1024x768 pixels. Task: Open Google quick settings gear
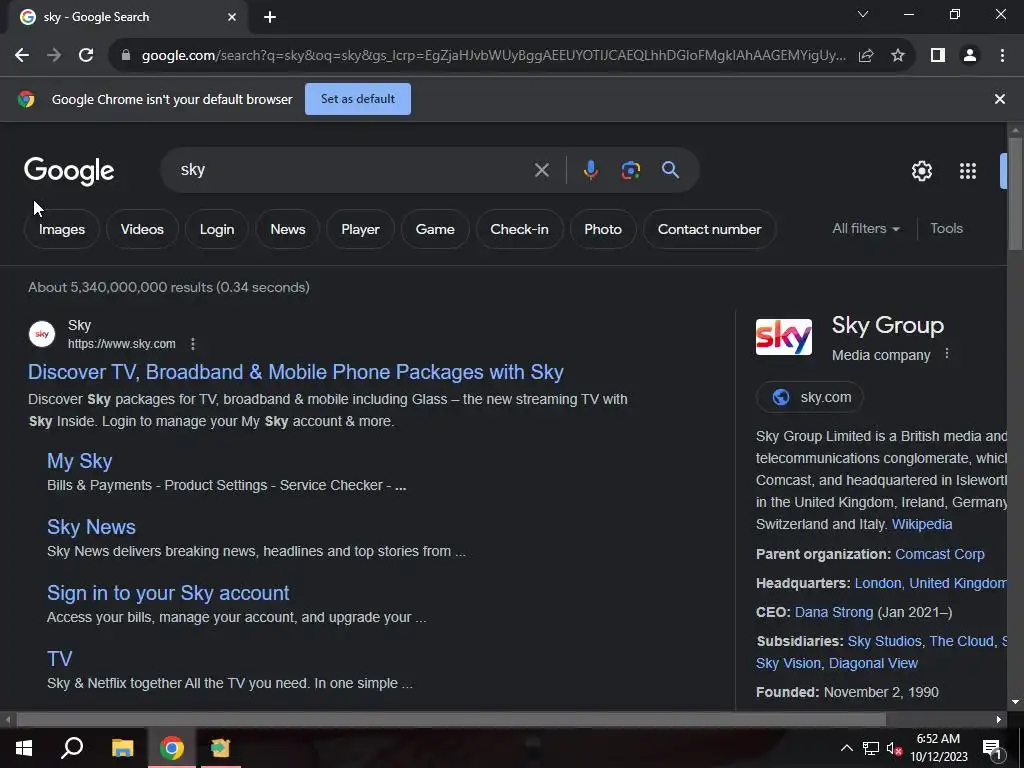[x=921, y=171]
